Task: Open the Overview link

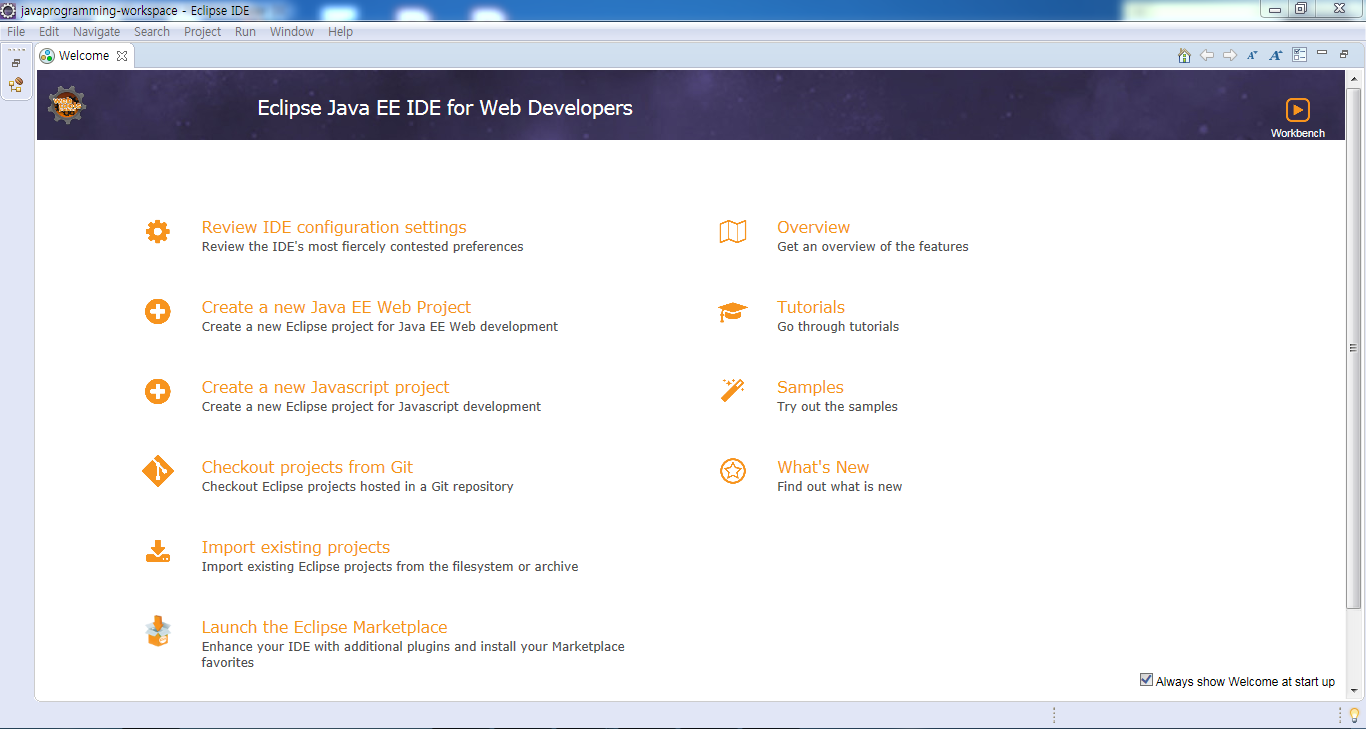Action: [x=813, y=228]
